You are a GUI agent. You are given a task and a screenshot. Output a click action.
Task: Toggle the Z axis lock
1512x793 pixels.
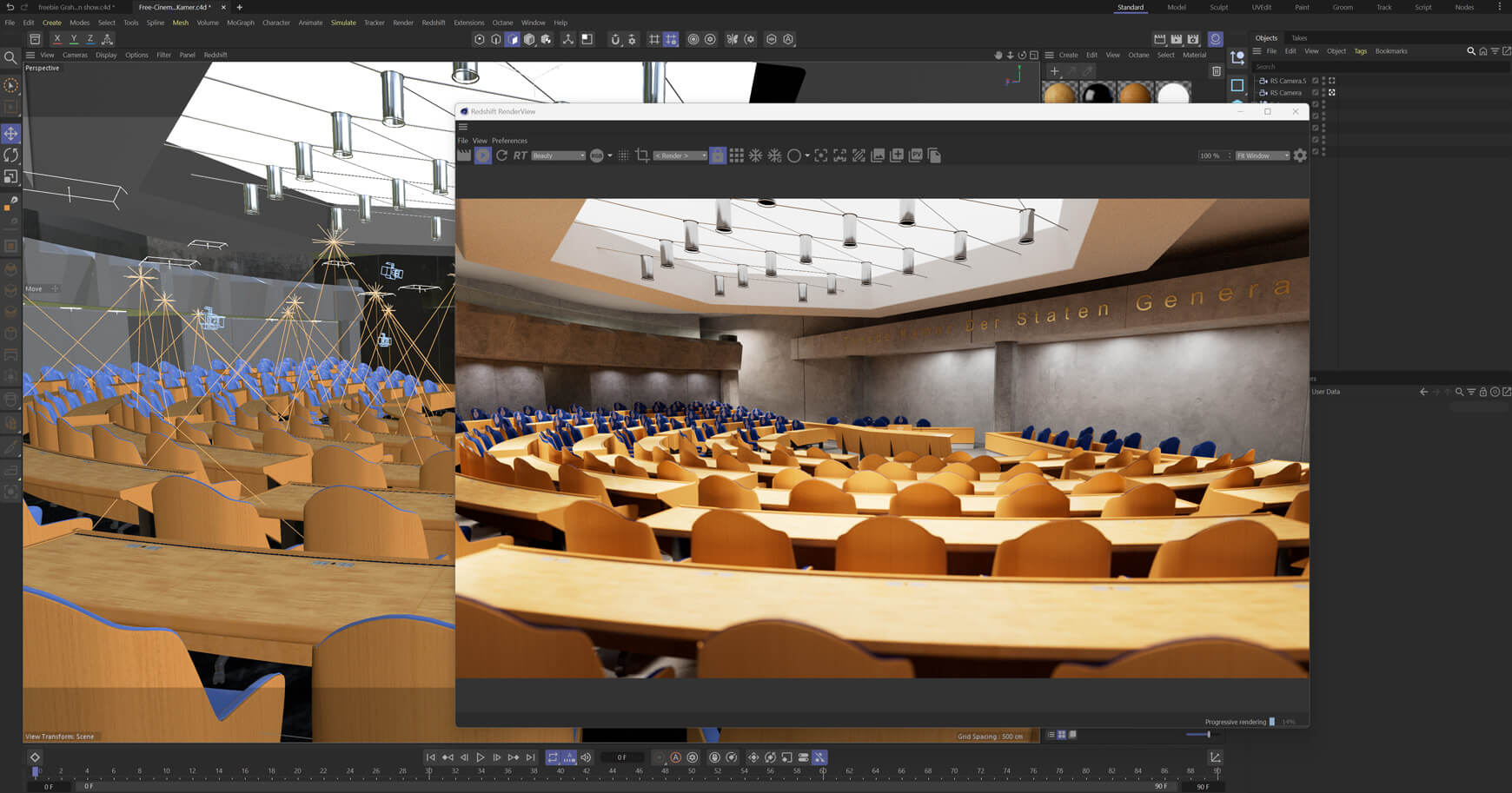coord(90,39)
